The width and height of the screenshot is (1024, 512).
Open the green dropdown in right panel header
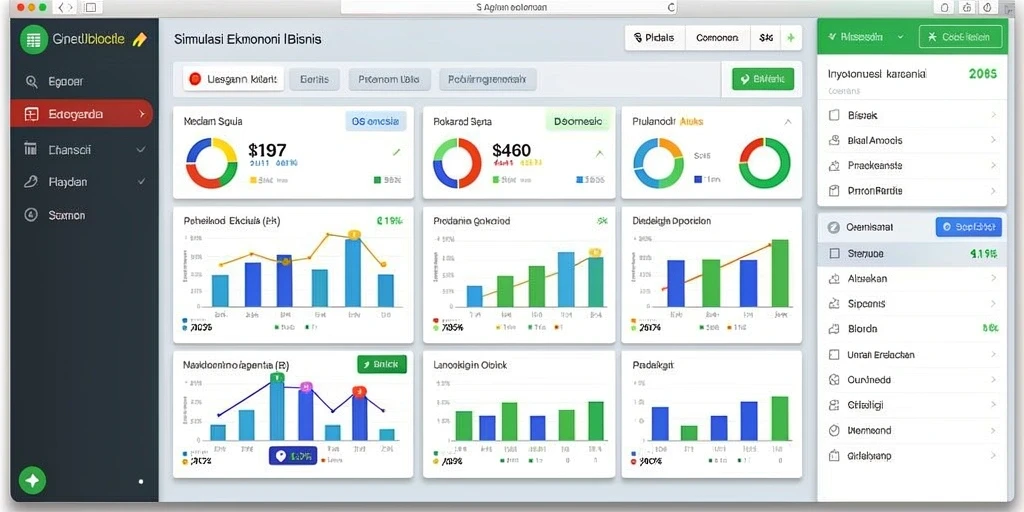(865, 37)
